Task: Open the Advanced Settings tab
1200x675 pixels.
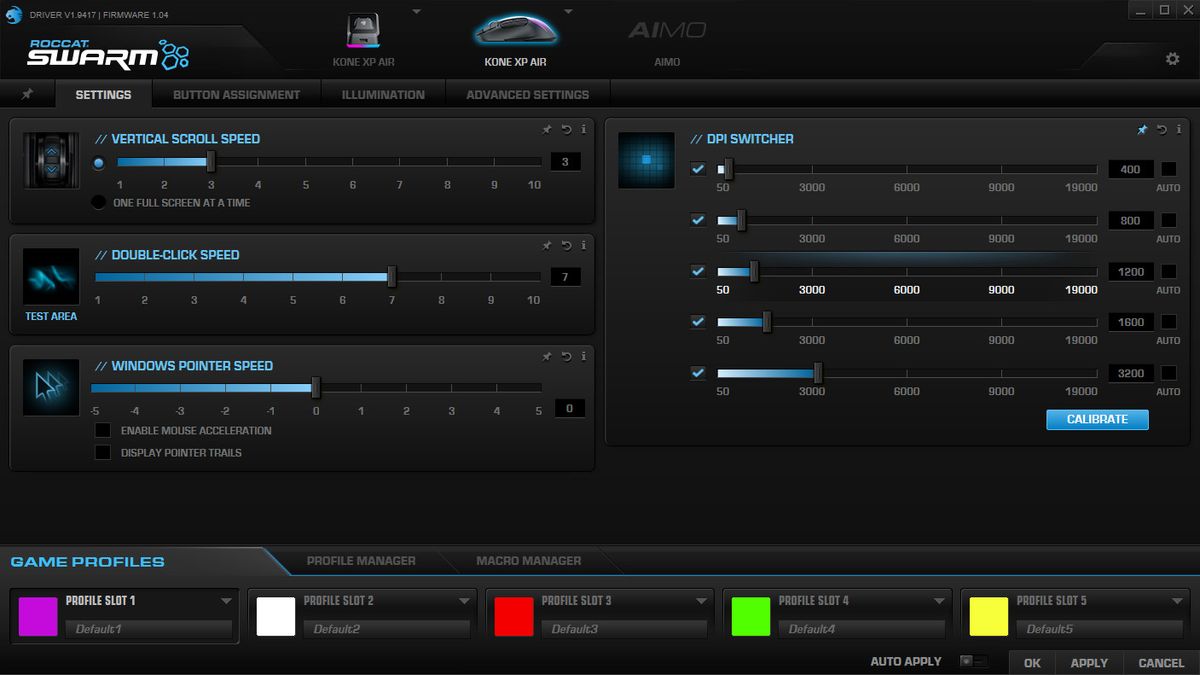Action: pos(527,94)
